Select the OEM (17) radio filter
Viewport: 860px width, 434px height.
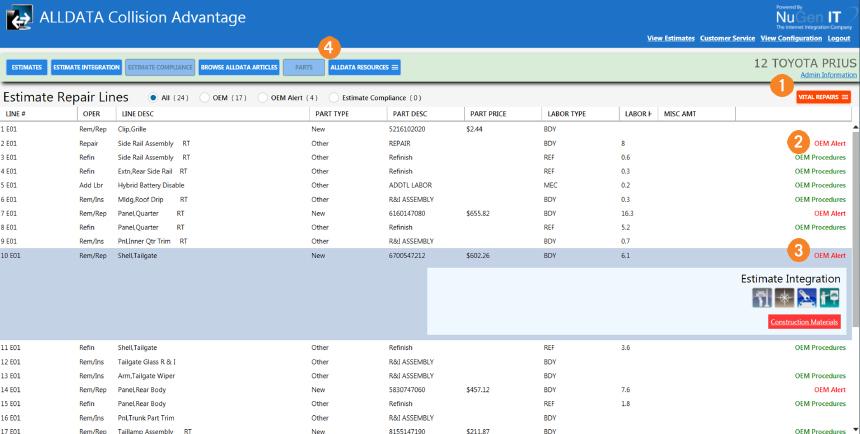tap(204, 98)
